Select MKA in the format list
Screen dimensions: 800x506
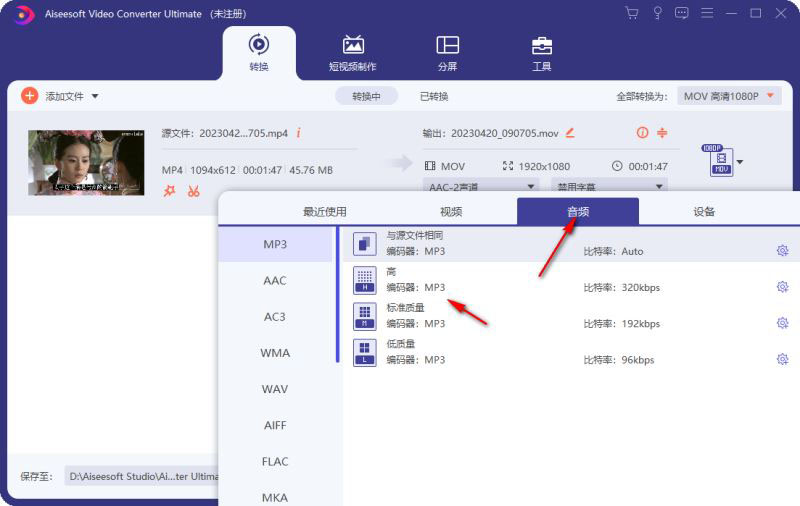tap(275, 496)
